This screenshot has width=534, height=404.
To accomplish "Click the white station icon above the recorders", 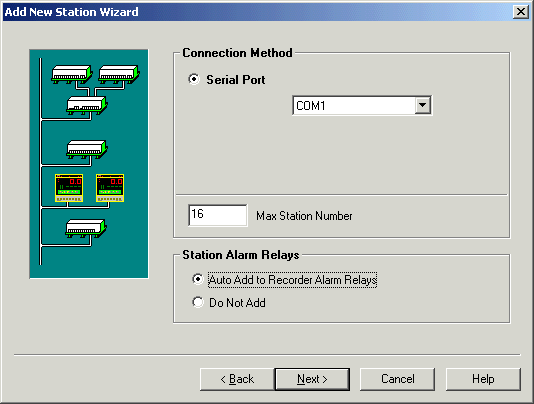I will click(x=87, y=149).
